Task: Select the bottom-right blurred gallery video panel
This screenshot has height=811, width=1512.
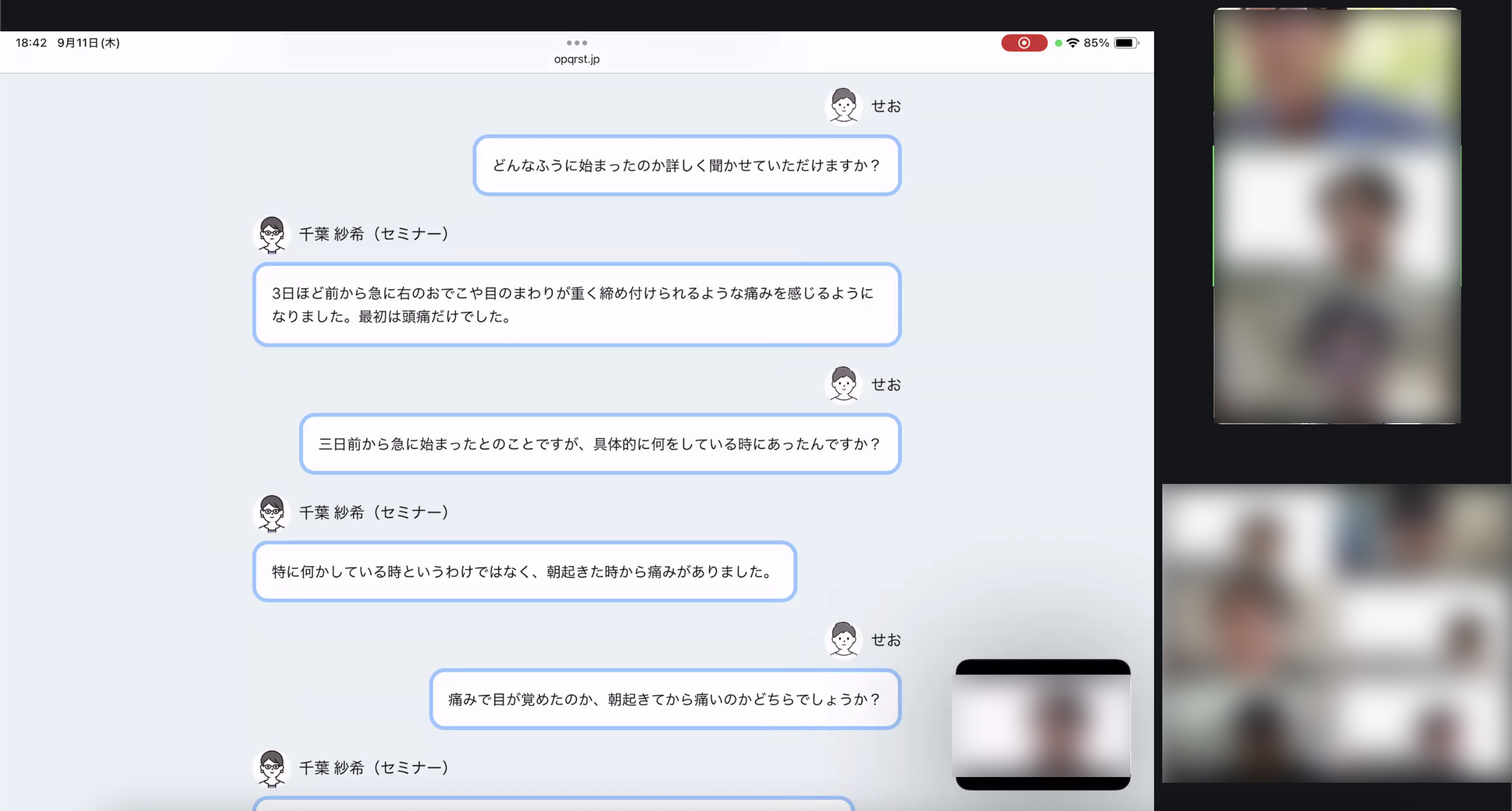Action: coord(1336,633)
